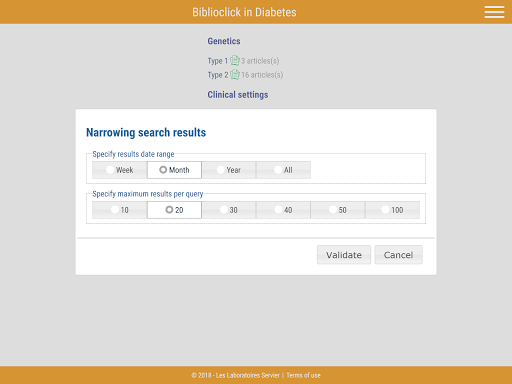Click the Clinical settings heading
The width and height of the screenshot is (512, 384).
coord(238,95)
